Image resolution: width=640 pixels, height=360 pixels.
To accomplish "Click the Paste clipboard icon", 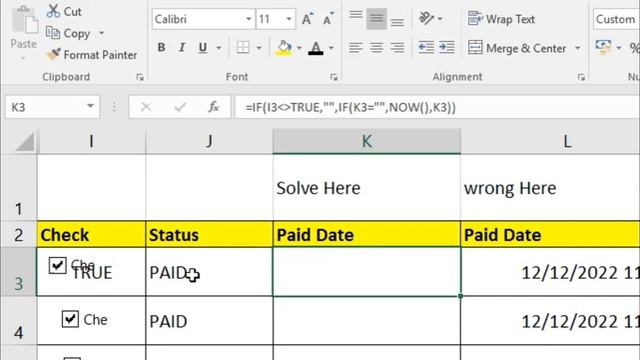I will [24, 20].
